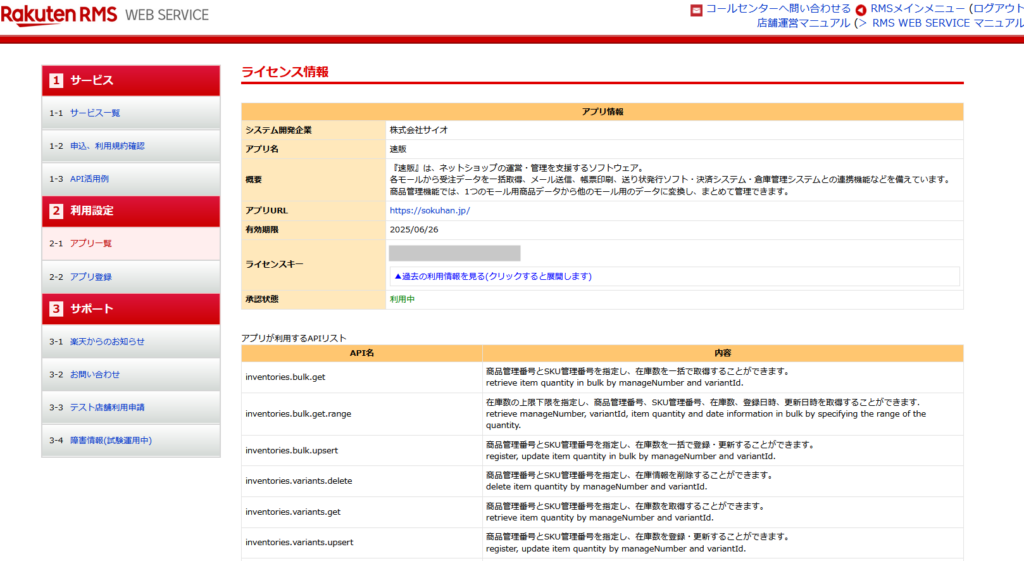Image resolution: width=1024 pixels, height=561 pixels.
Task: Visit the https://sokuhan.jp/ app URL
Action: pos(429,211)
